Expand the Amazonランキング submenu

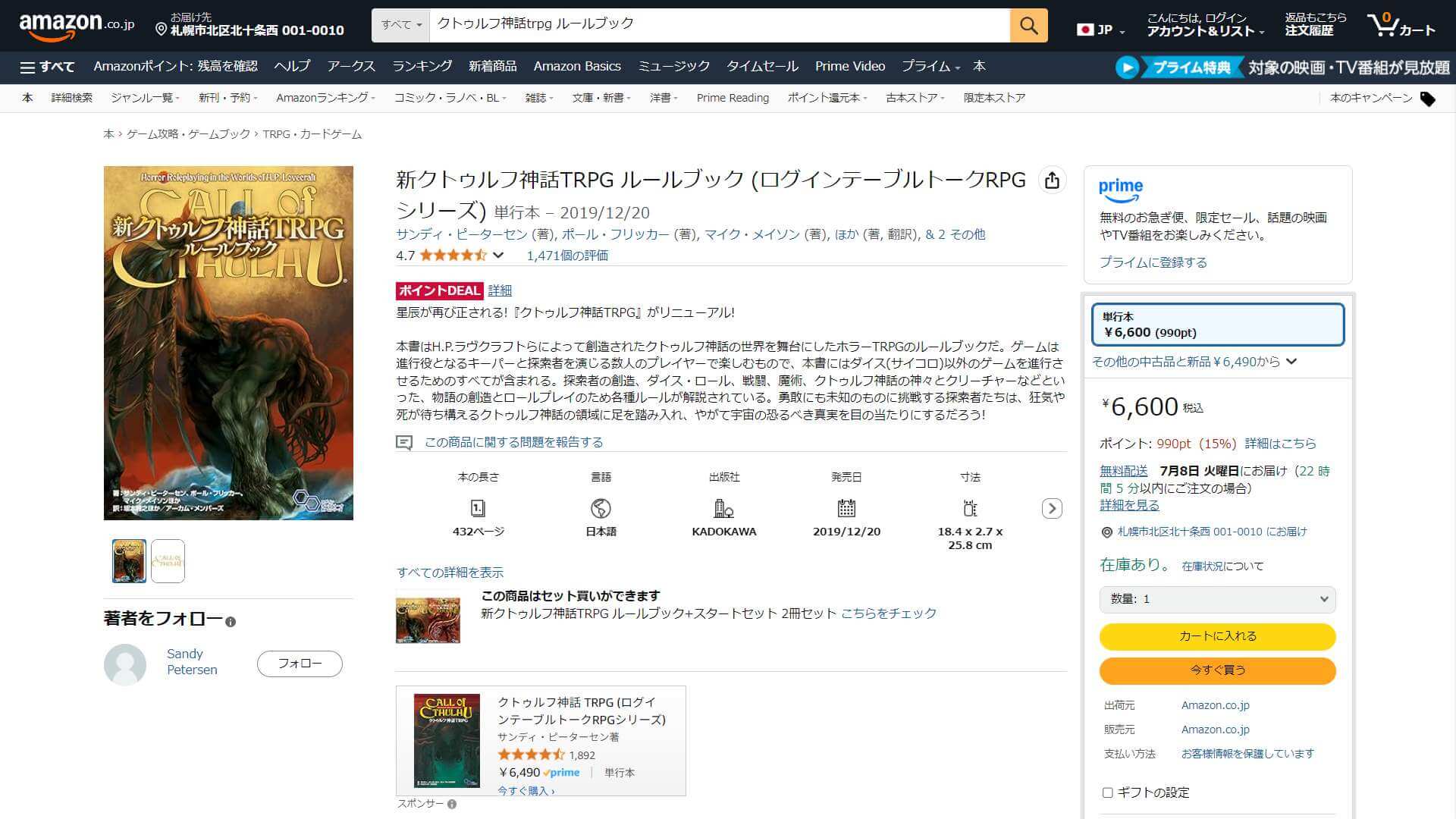coord(325,98)
